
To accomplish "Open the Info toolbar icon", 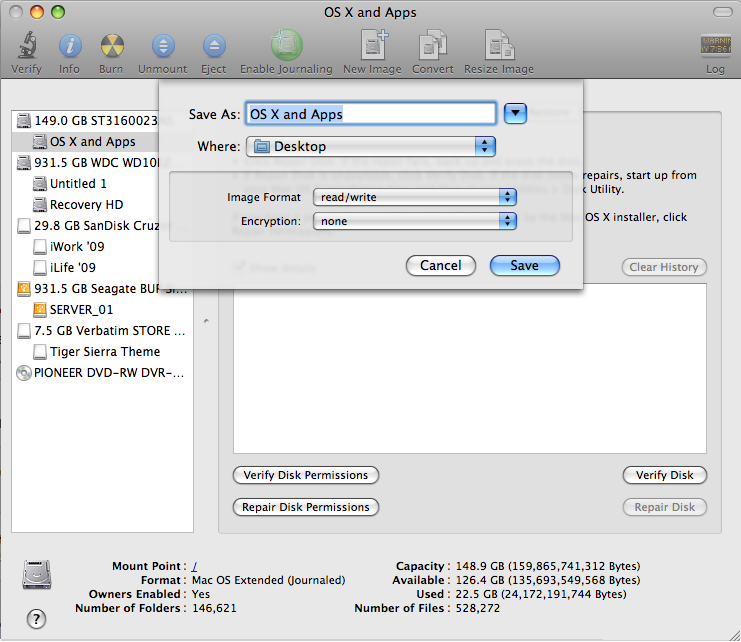I will click(69, 46).
